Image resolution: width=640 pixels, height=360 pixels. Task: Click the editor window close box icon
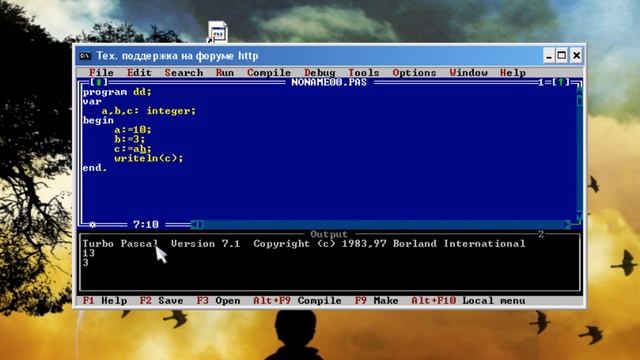pos(98,82)
